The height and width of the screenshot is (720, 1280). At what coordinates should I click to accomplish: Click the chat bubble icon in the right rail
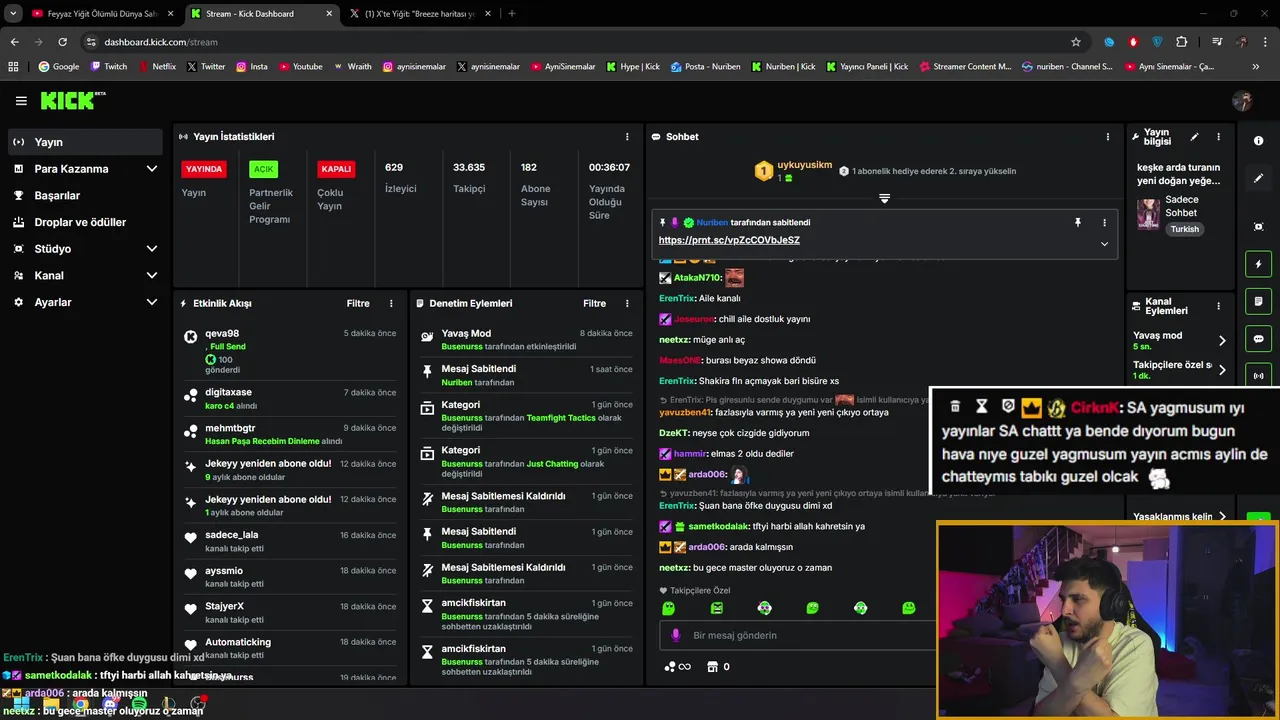coord(1258,339)
